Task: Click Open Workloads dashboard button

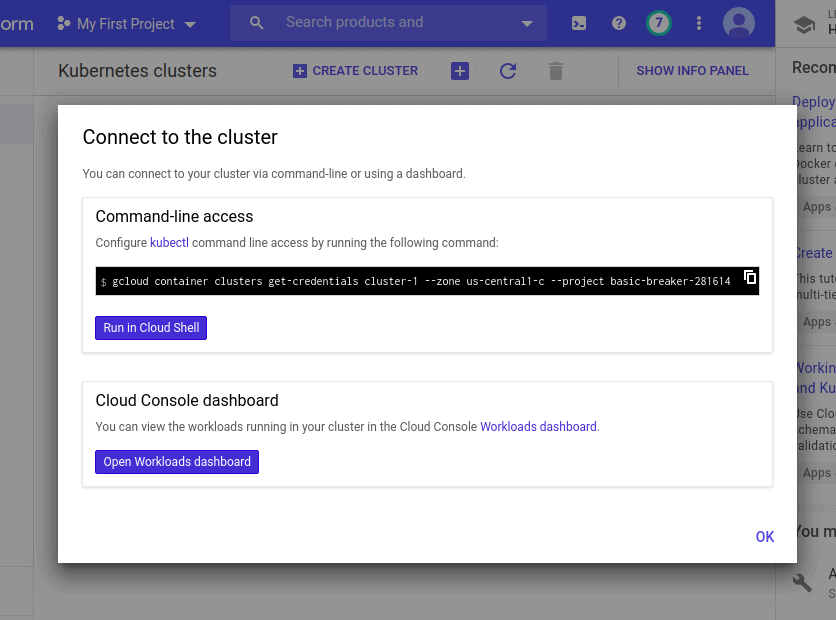Action: click(177, 462)
